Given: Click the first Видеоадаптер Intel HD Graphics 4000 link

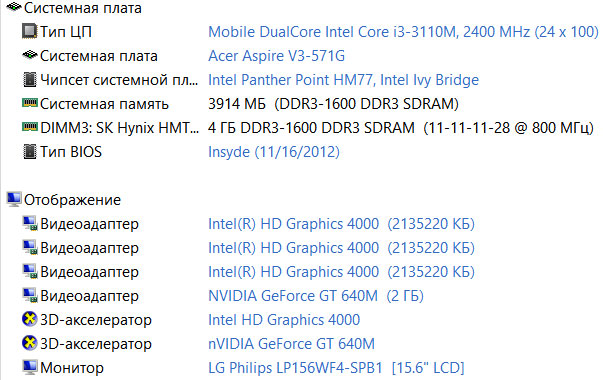Looking at the screenshot, I should (x=341, y=224).
